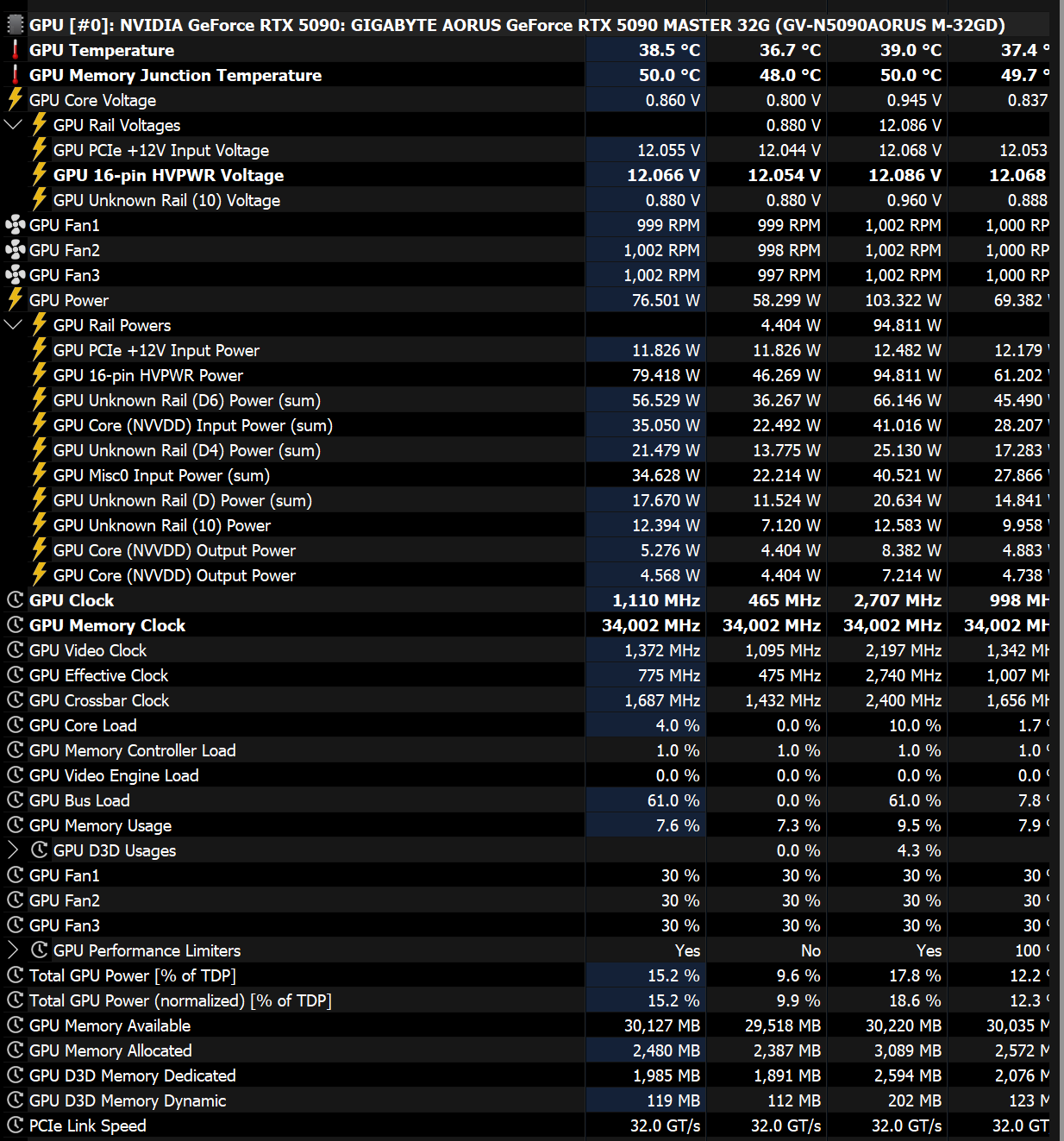Click clock icon beside GPU Video Clock
This screenshot has width=1064, height=1141.
(15, 650)
